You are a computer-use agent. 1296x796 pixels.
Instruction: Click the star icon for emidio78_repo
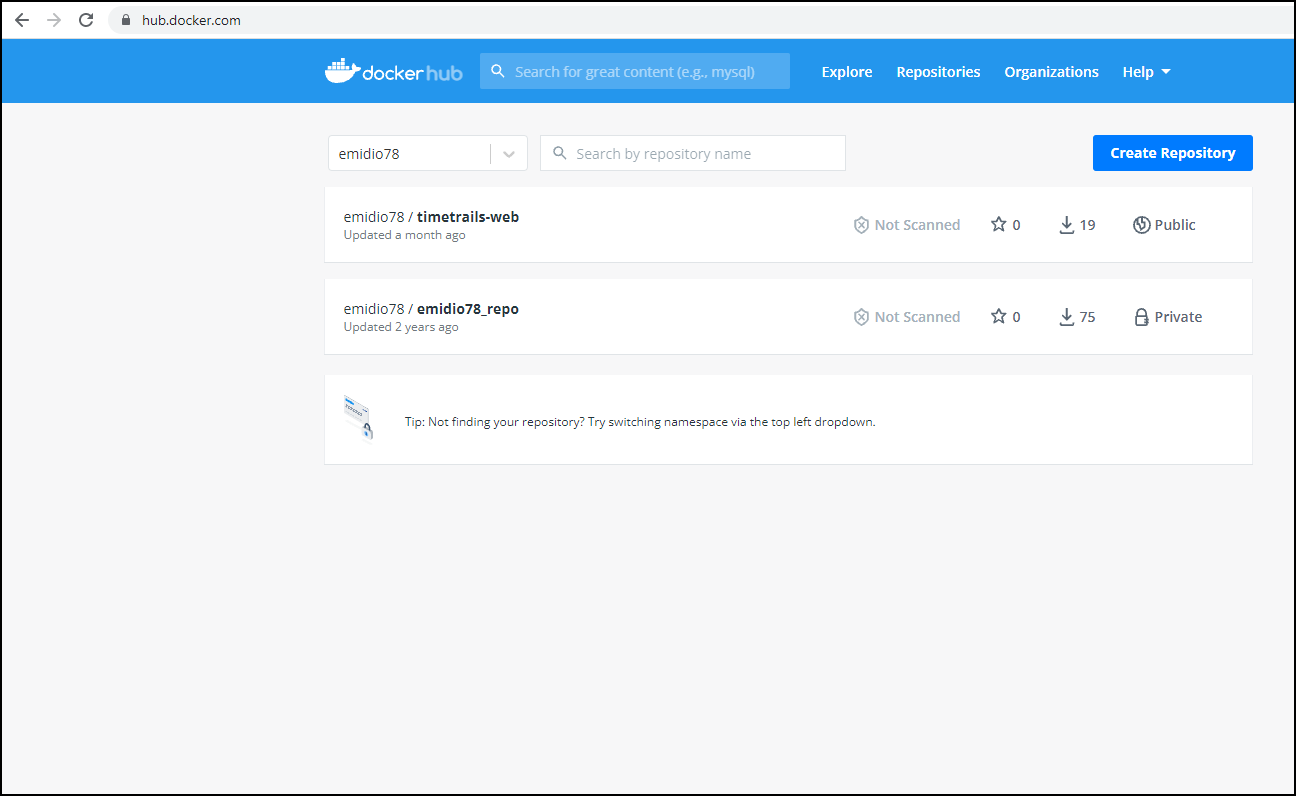click(998, 317)
